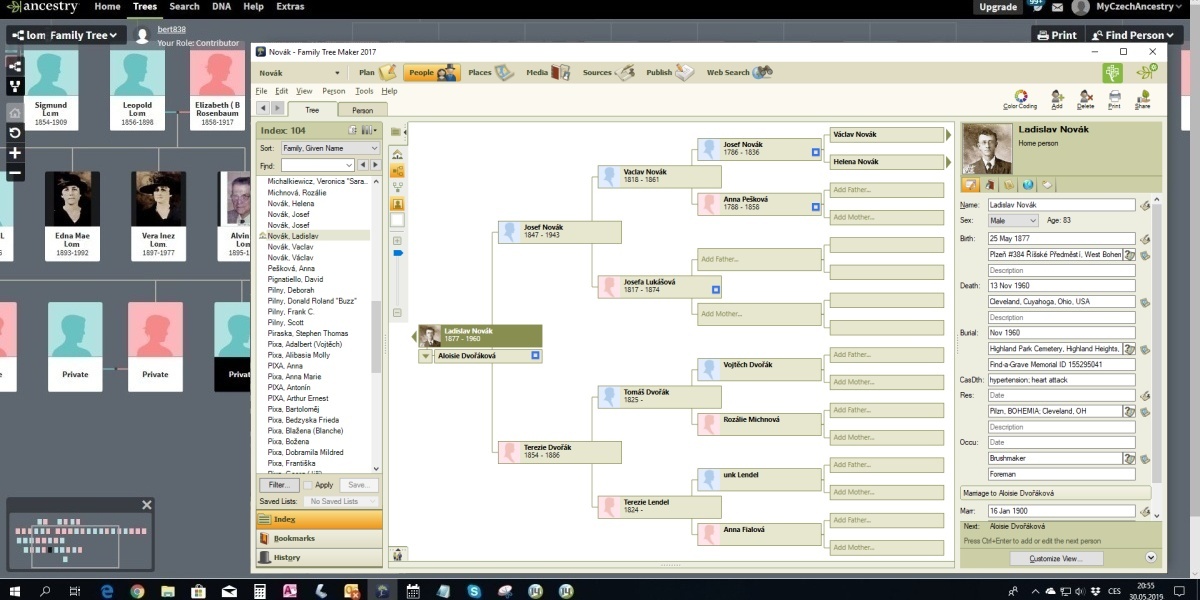Click the Add person icon

(x=1057, y=99)
